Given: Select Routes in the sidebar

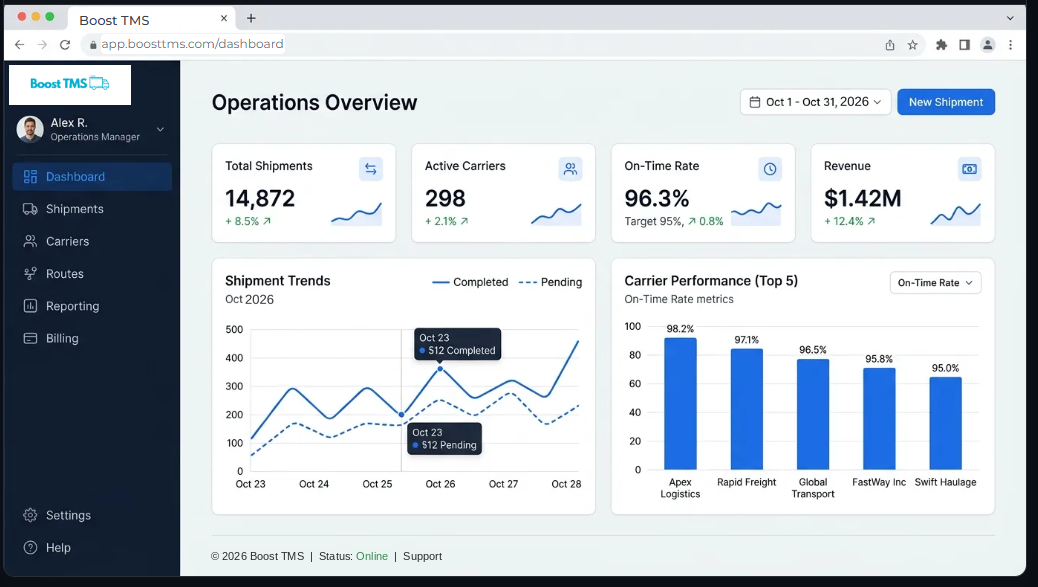Looking at the screenshot, I should coord(92,274).
